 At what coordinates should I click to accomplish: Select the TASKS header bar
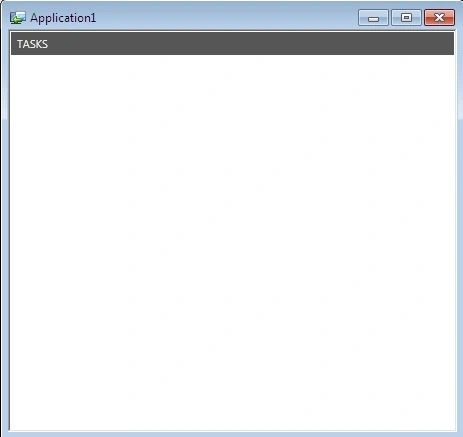[x=232, y=44]
